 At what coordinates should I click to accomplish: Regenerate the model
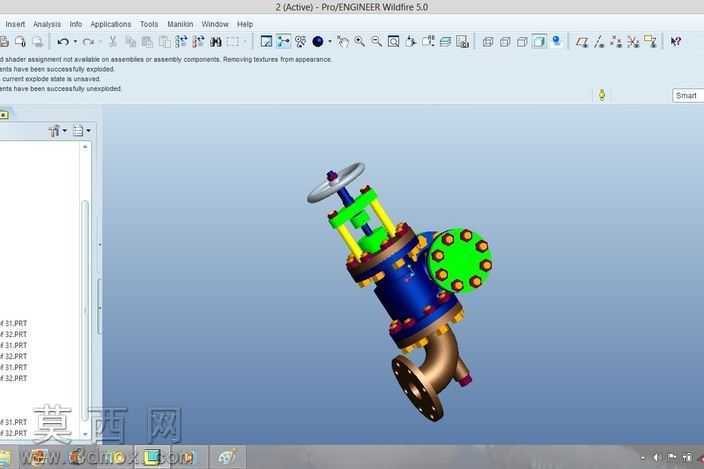[181, 42]
